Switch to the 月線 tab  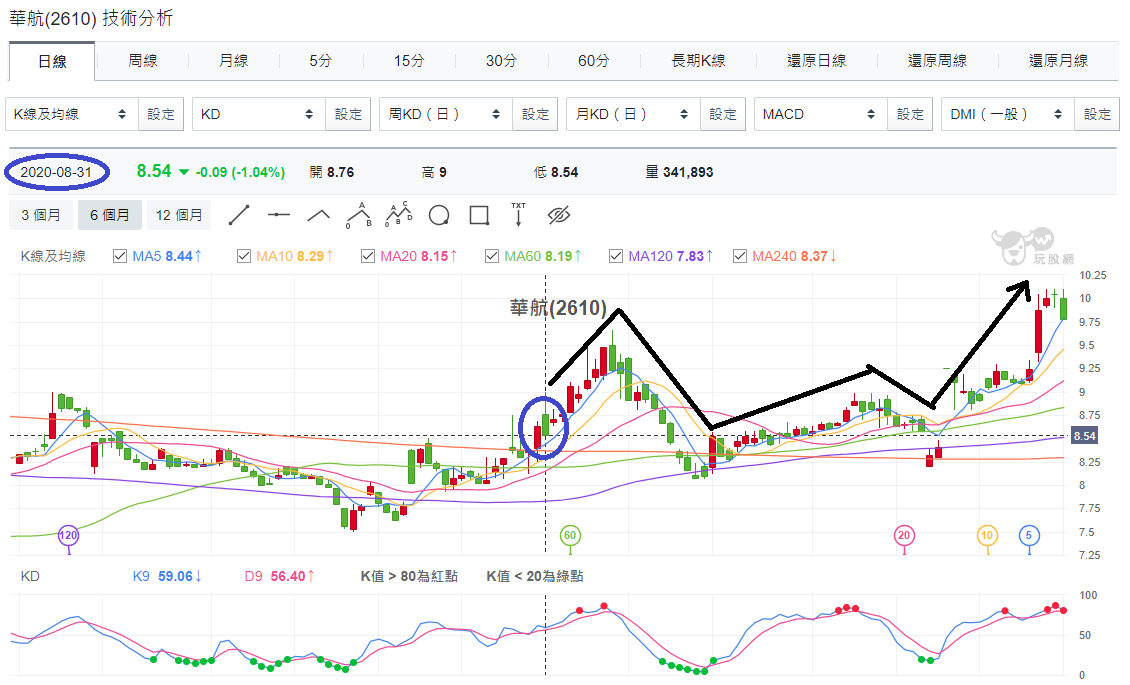(x=233, y=61)
